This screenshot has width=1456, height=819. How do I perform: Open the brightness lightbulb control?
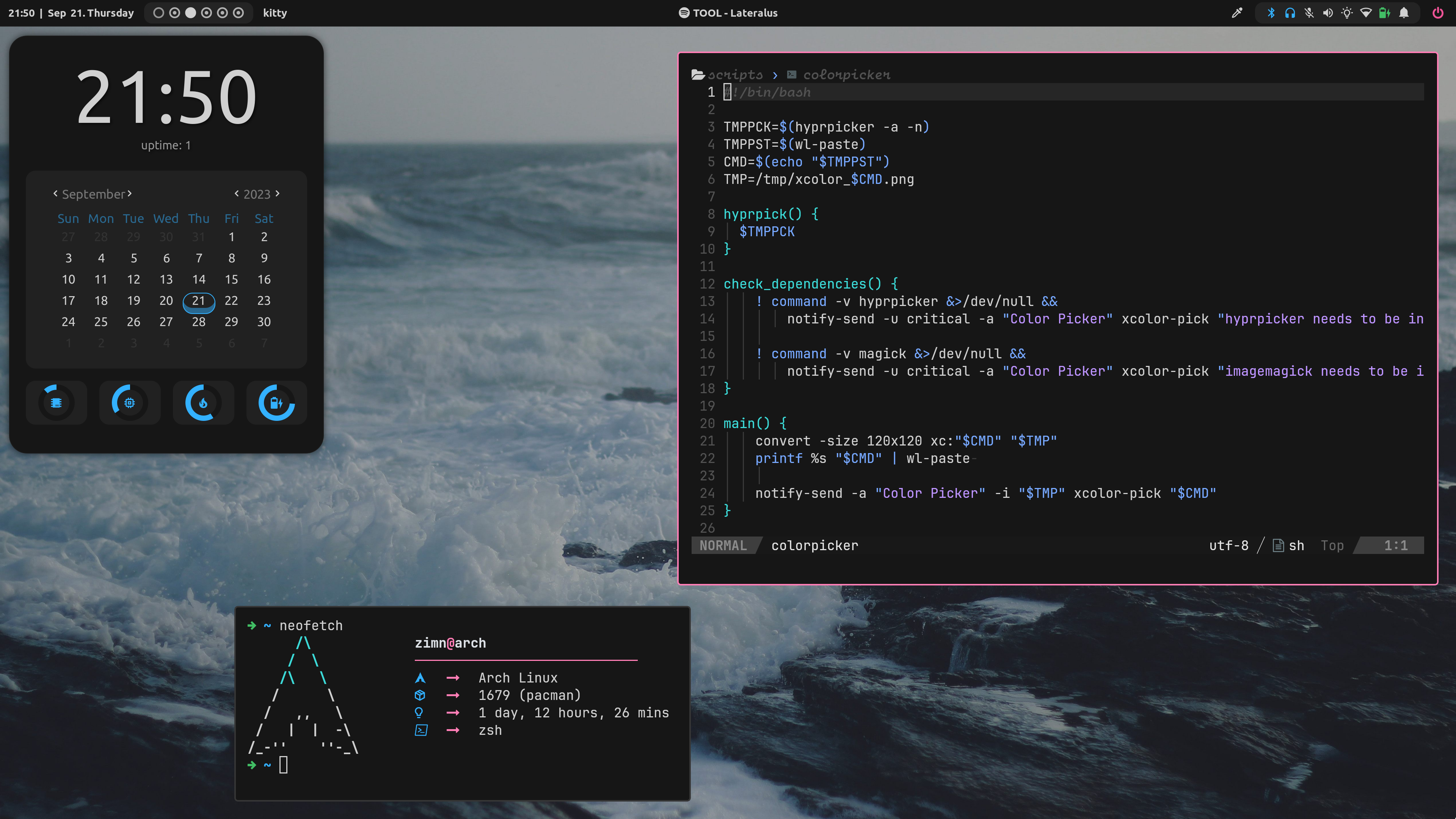pyautogui.click(x=1347, y=13)
